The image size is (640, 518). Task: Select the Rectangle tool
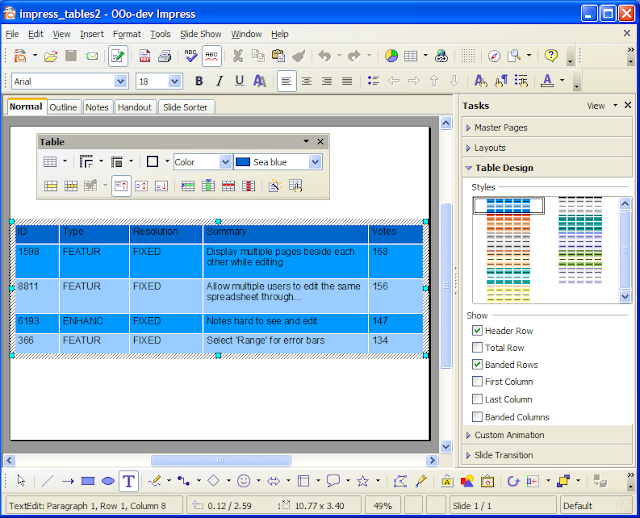tap(88, 481)
